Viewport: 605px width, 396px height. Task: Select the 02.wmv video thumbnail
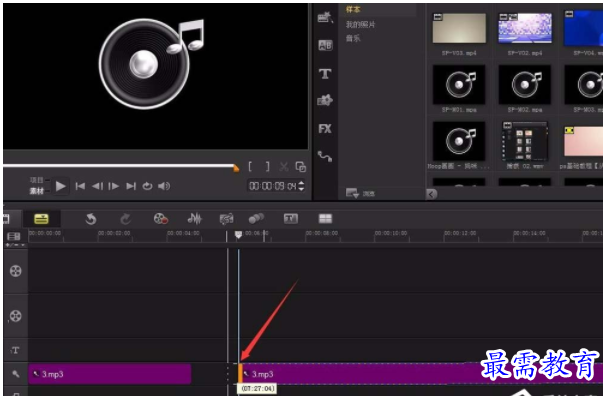click(x=525, y=141)
